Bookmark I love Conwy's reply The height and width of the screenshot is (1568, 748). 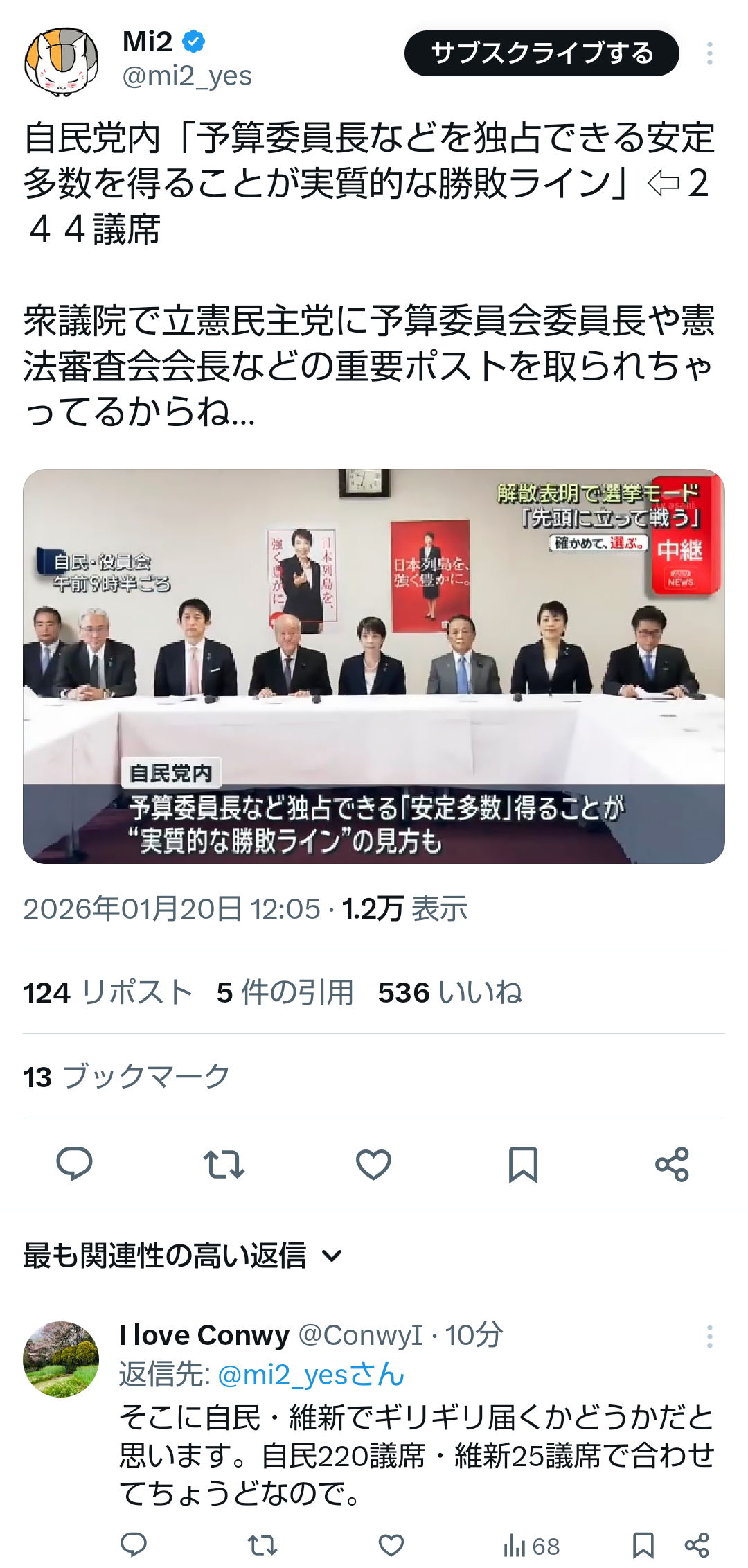tap(643, 1545)
